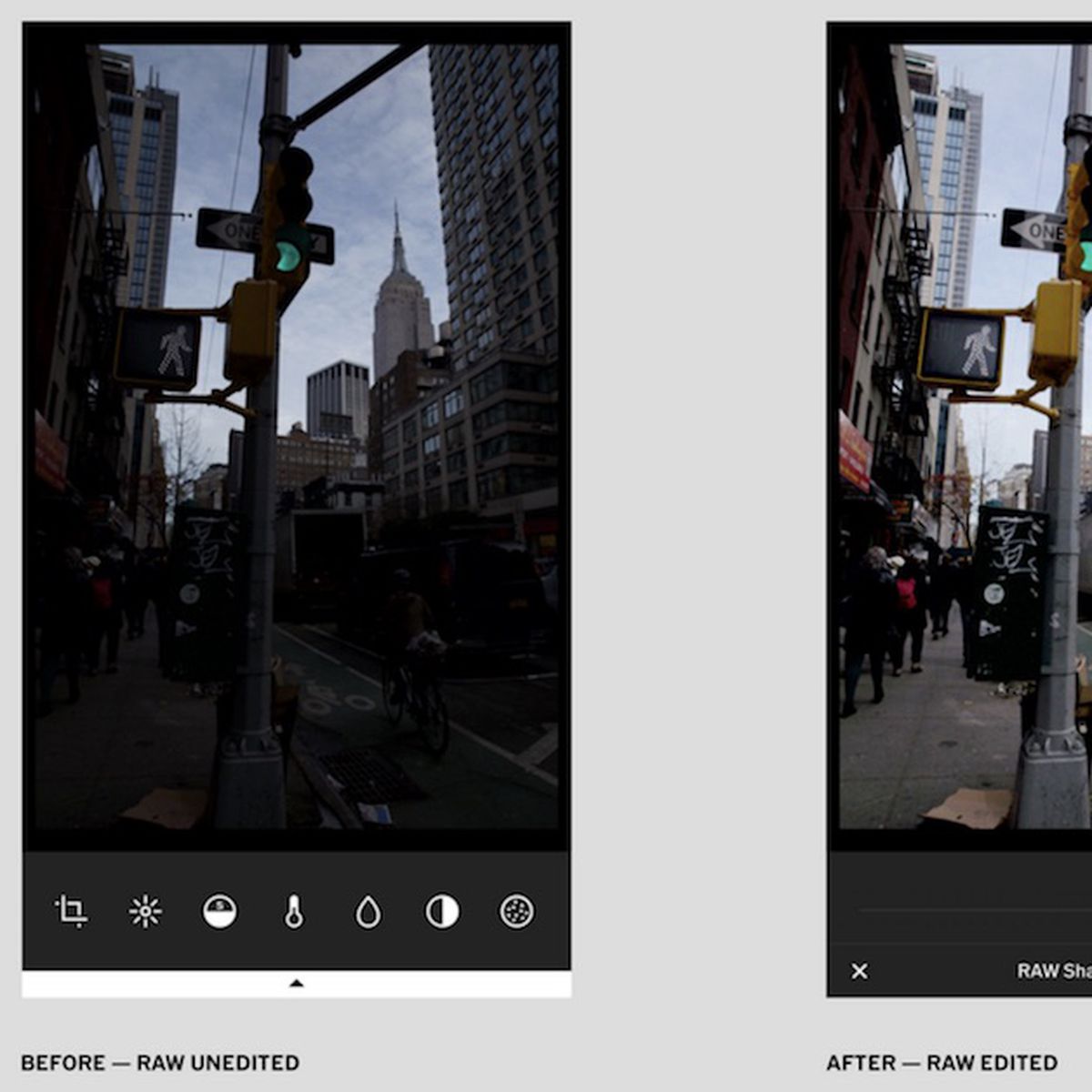Toggle the Exposure adjustment panel

144,909
